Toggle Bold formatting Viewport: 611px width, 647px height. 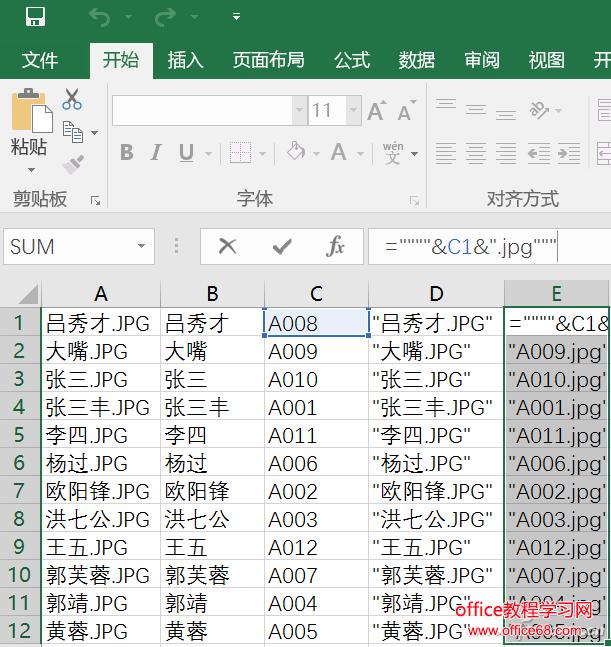pyautogui.click(x=127, y=153)
